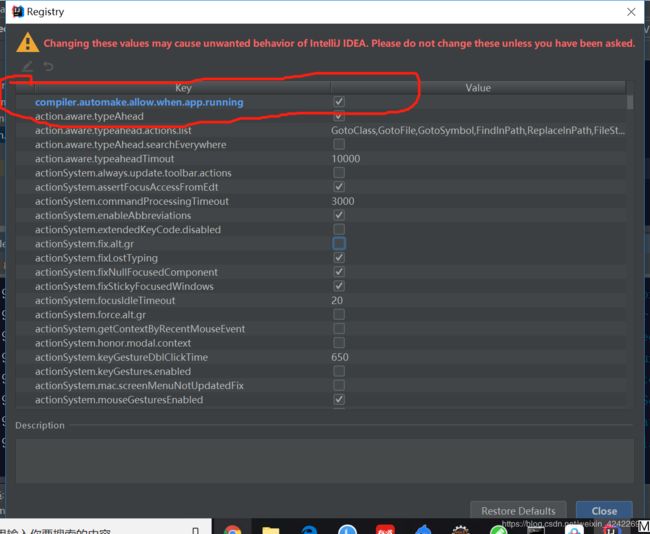This screenshot has width=650, height=534.
Task: Close the Registry dialog with X
Action: click(631, 12)
